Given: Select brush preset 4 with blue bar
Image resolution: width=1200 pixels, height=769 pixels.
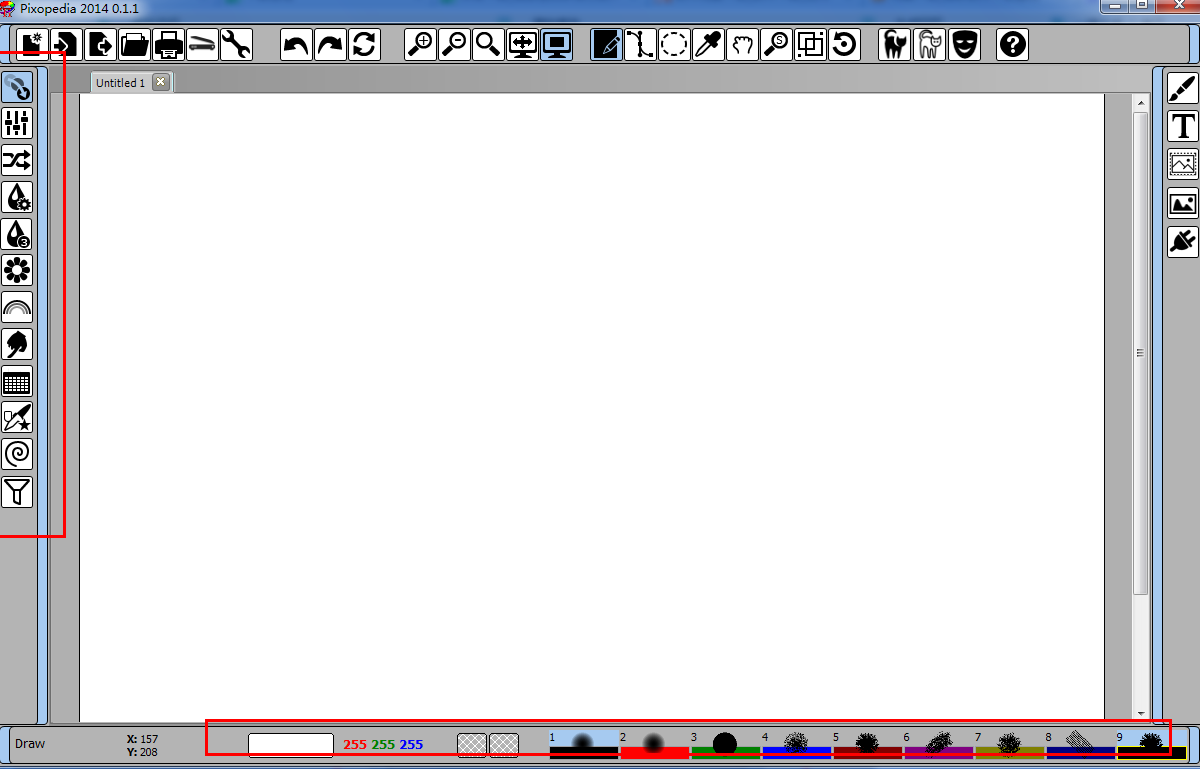Looking at the screenshot, I should (x=797, y=744).
